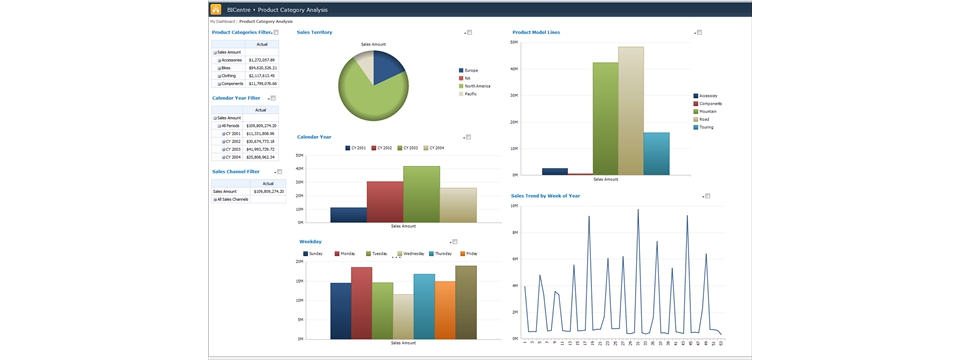Image resolution: width=960 pixels, height=360 pixels.
Task: Select the blue Europe pie slice
Action: tap(387, 66)
